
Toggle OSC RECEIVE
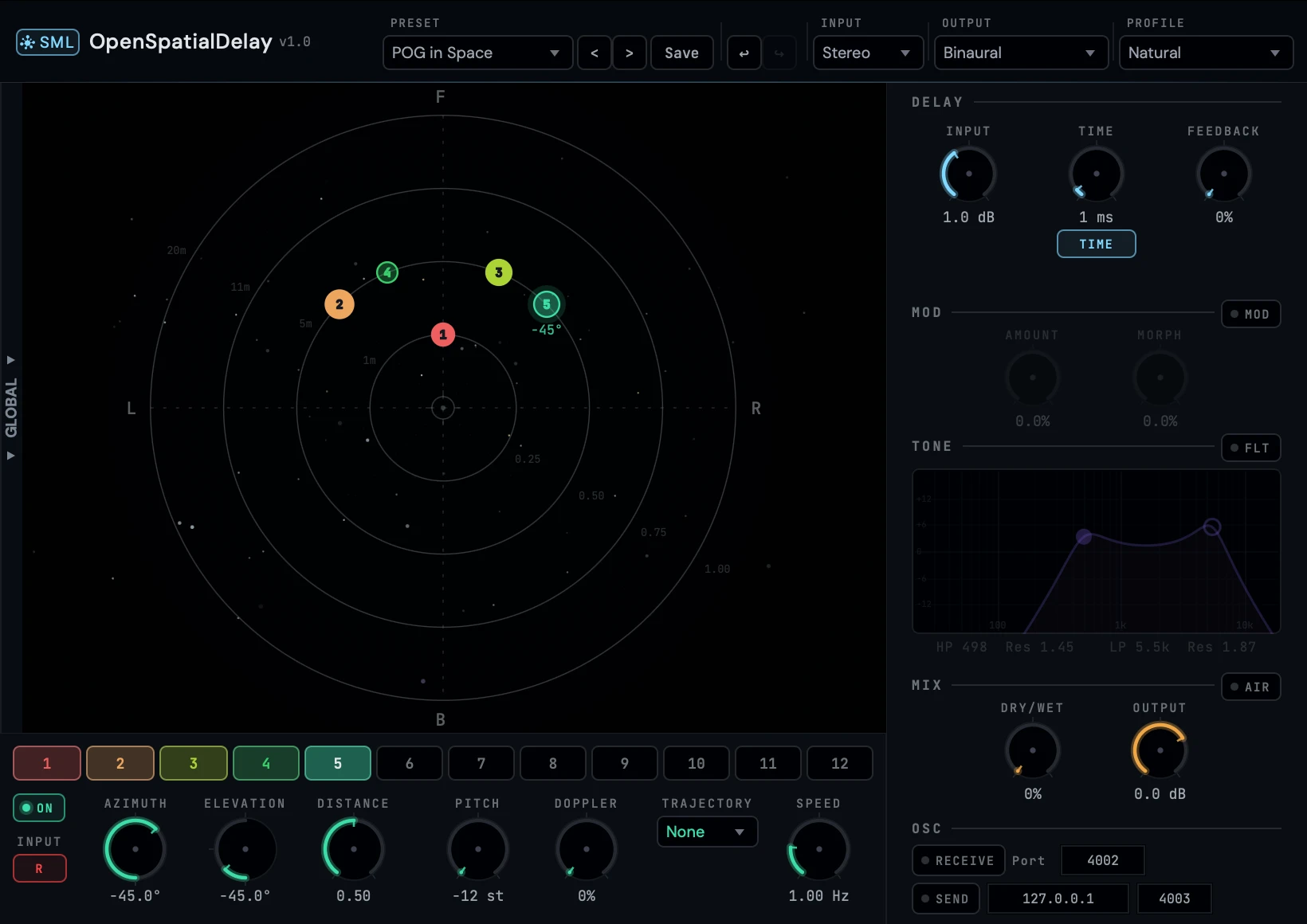pos(959,860)
